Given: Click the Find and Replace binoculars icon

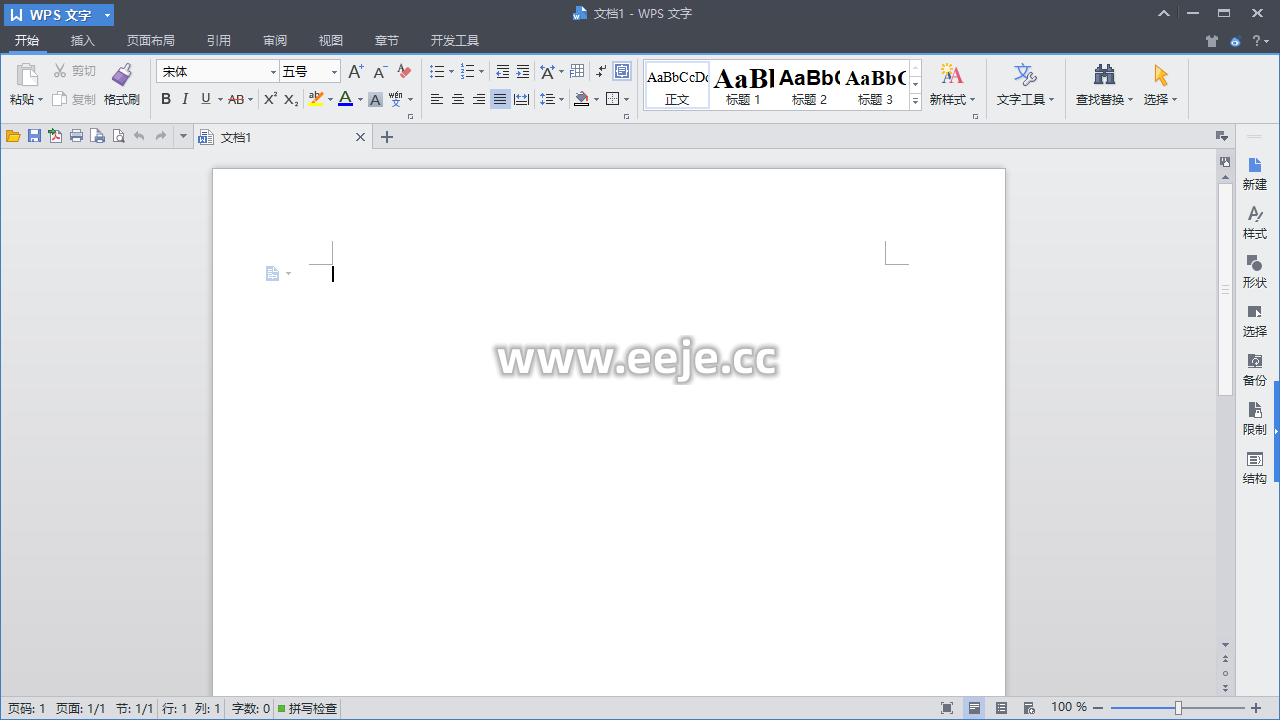Looking at the screenshot, I should click(1104, 76).
